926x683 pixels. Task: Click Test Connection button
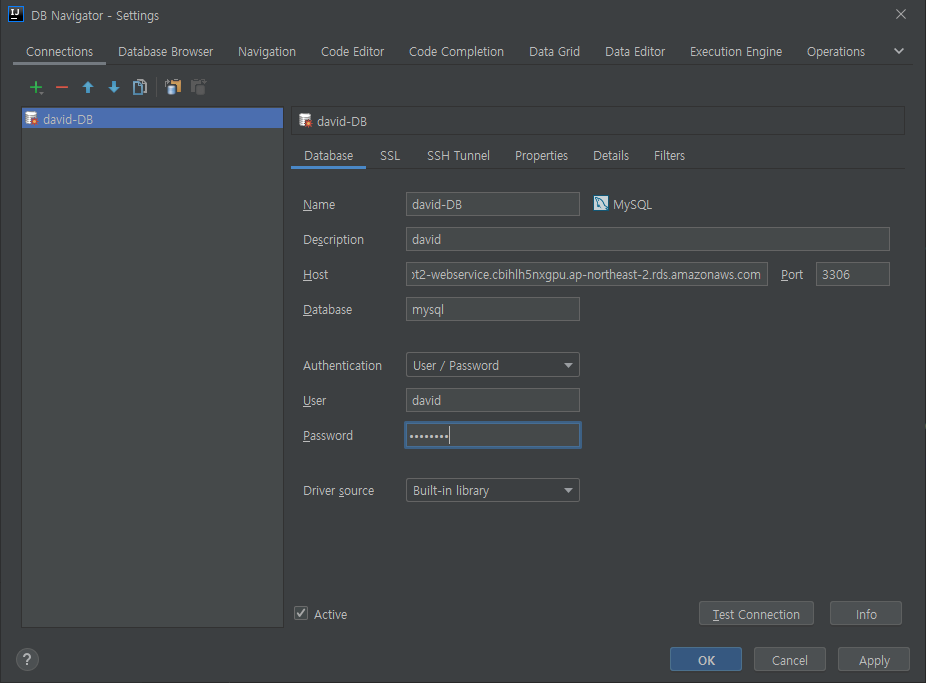click(x=756, y=613)
